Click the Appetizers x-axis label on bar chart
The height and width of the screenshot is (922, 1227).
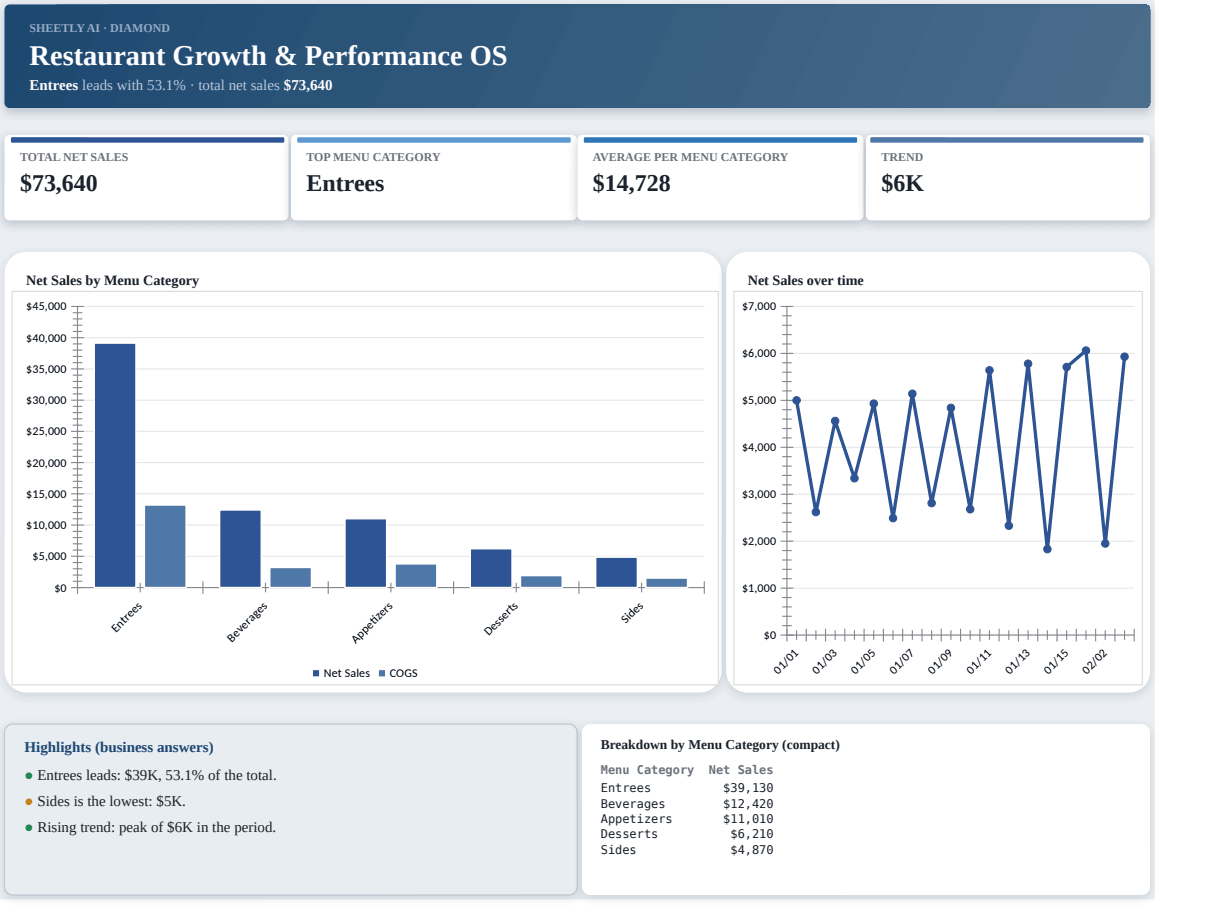(x=372, y=622)
